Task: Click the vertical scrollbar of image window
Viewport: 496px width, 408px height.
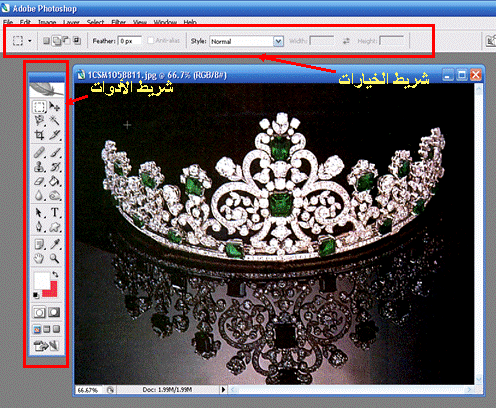Action: click(x=479, y=234)
